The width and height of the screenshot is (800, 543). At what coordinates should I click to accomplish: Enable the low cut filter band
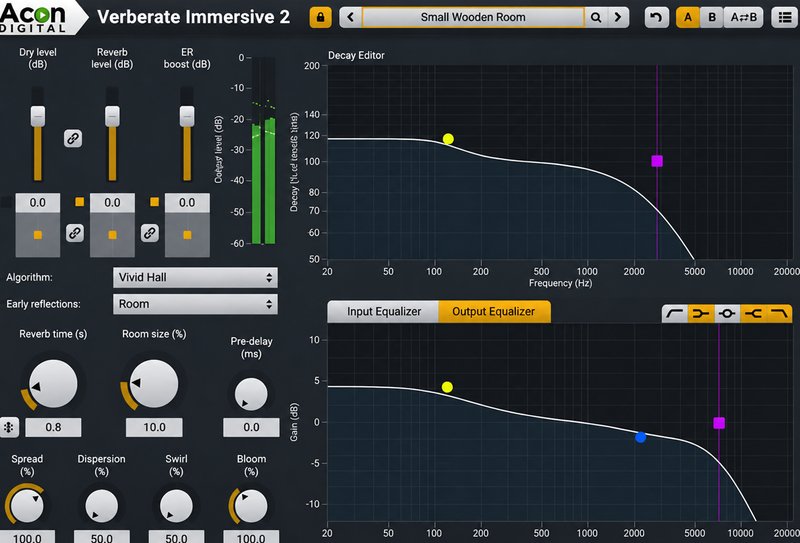pos(674,313)
